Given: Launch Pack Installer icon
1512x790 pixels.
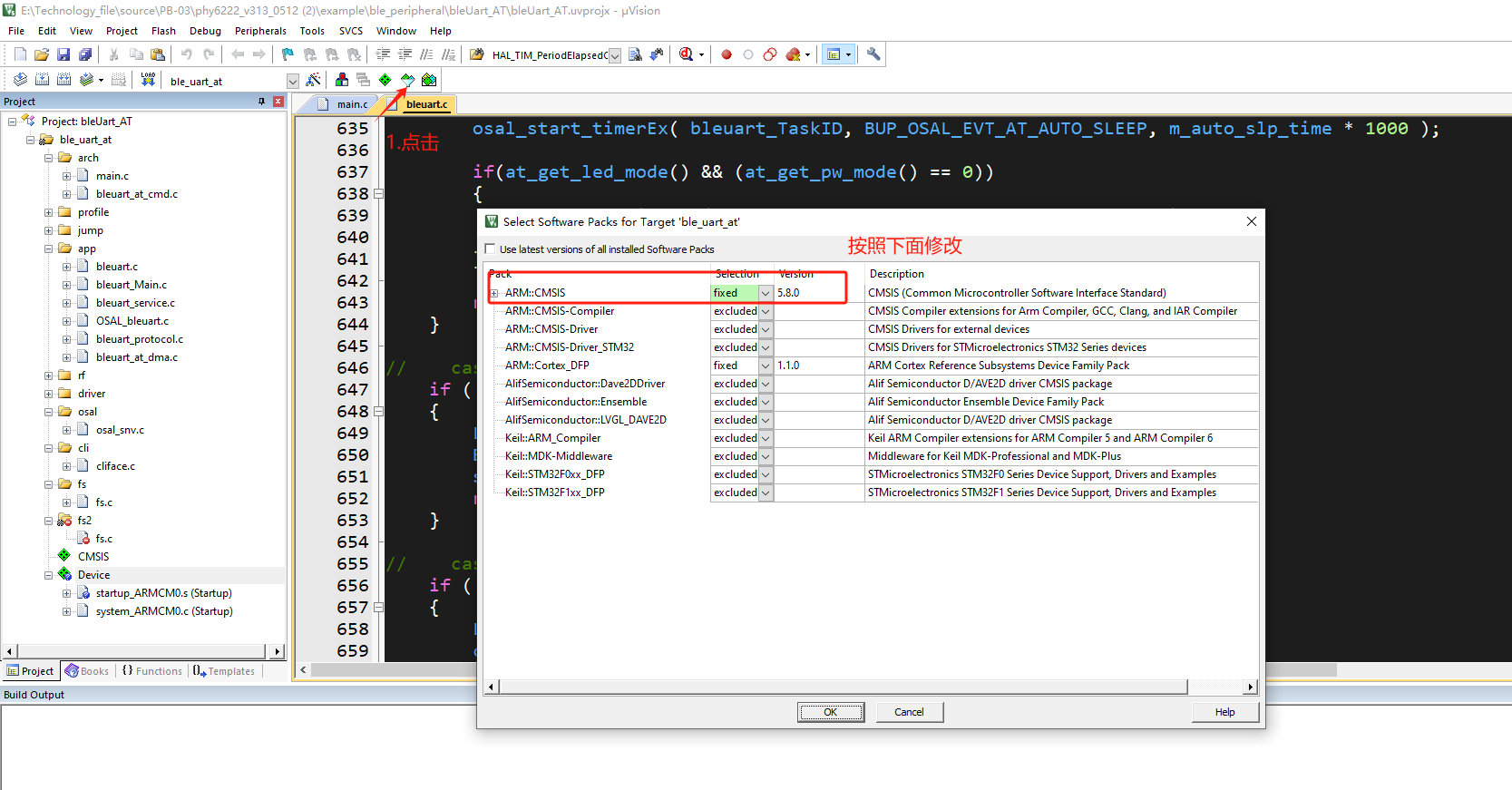Looking at the screenshot, I should coord(429,80).
